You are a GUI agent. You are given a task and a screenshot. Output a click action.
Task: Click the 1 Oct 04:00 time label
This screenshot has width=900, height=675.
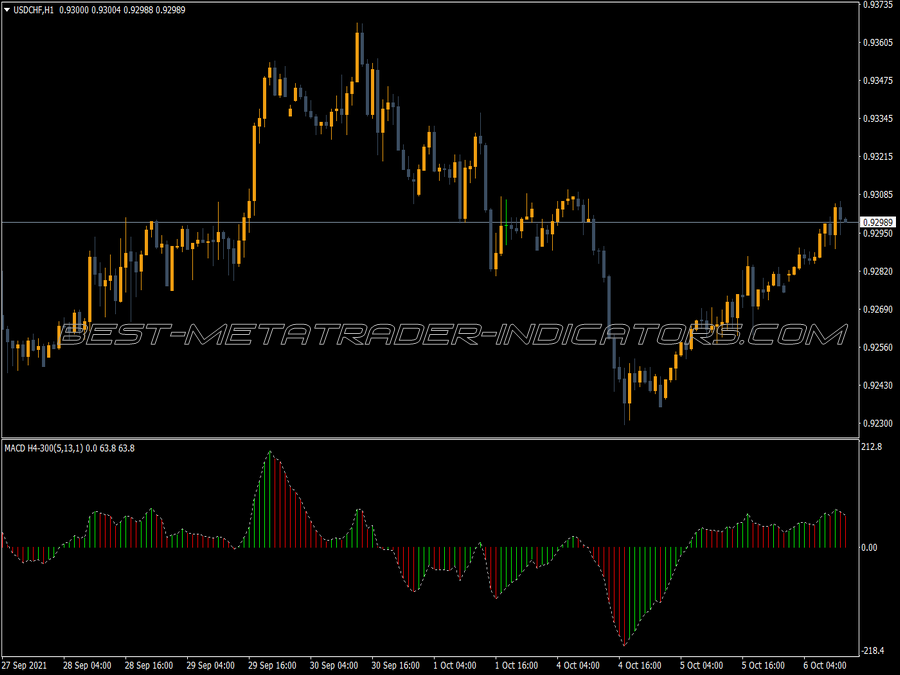[x=455, y=665]
